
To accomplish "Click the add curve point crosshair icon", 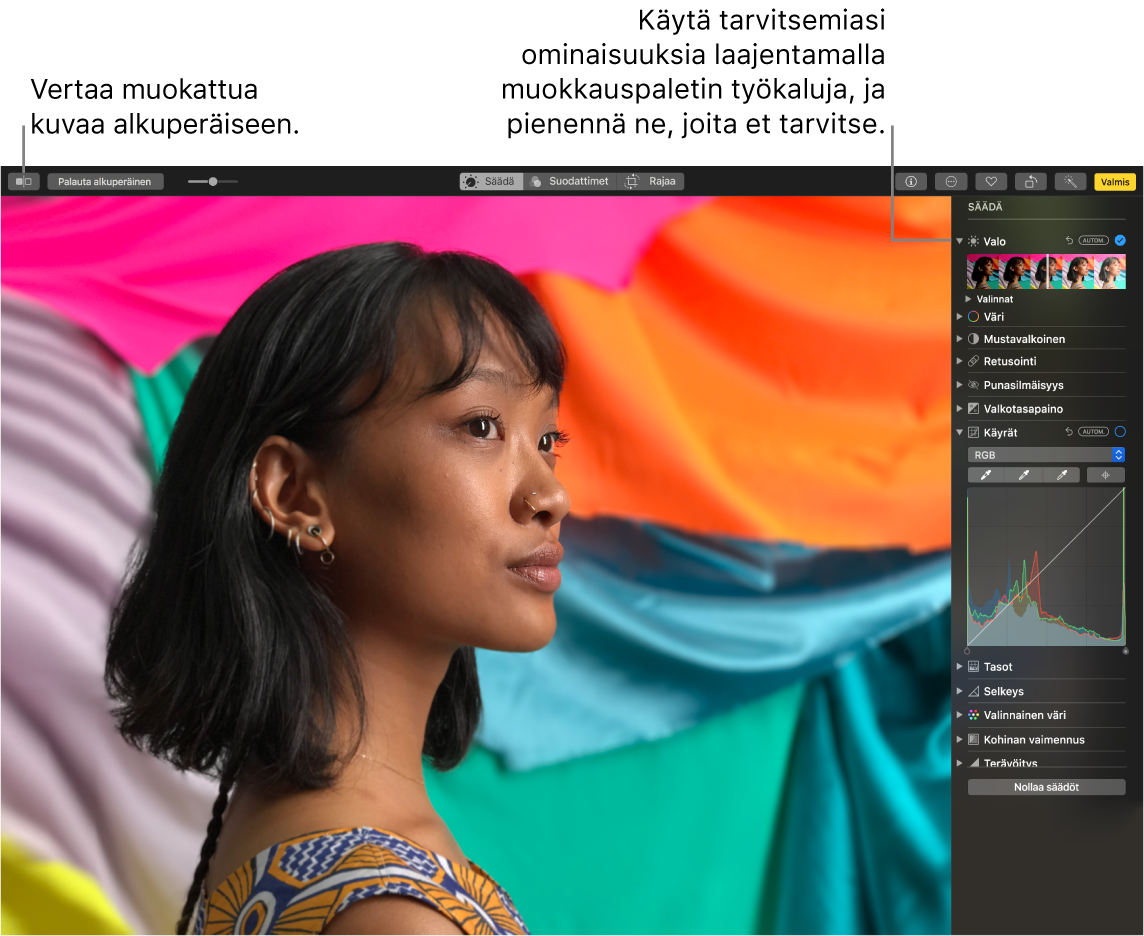I will 1105,476.
